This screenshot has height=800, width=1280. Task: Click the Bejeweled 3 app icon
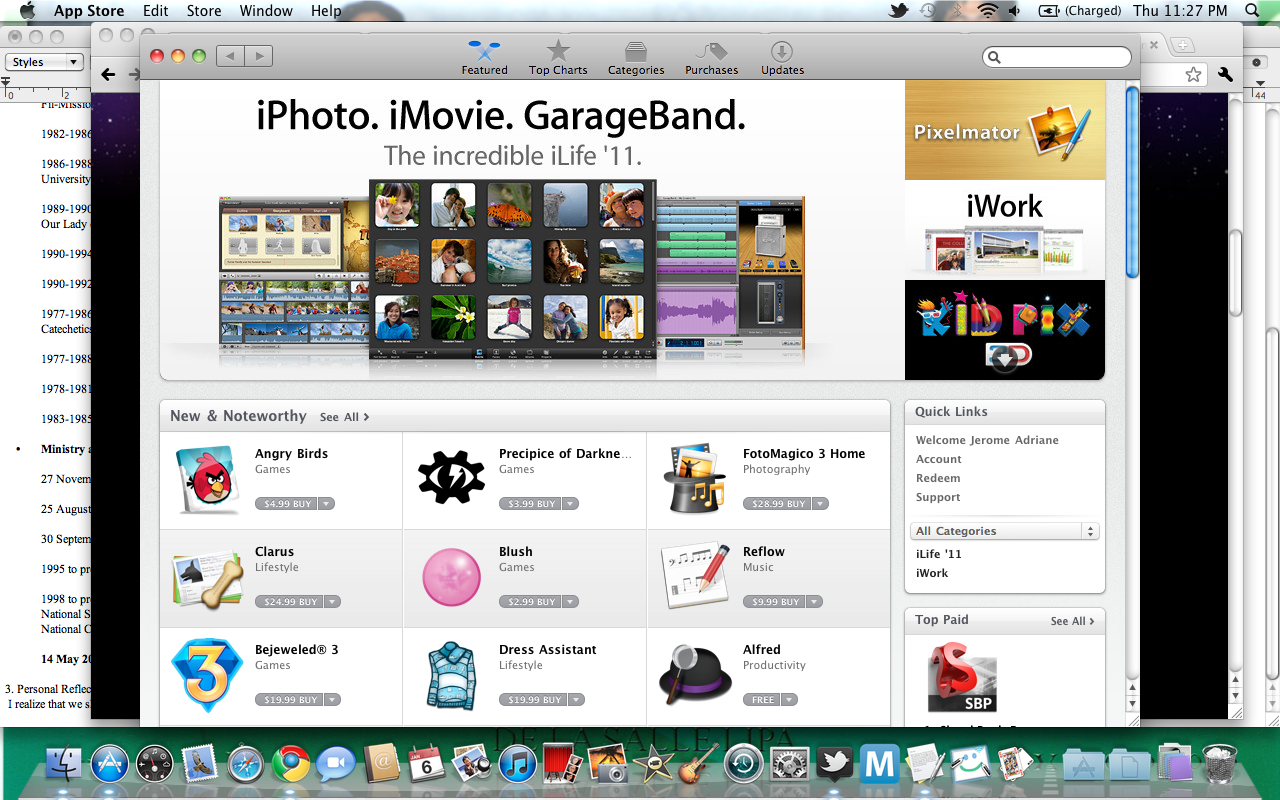(x=208, y=675)
